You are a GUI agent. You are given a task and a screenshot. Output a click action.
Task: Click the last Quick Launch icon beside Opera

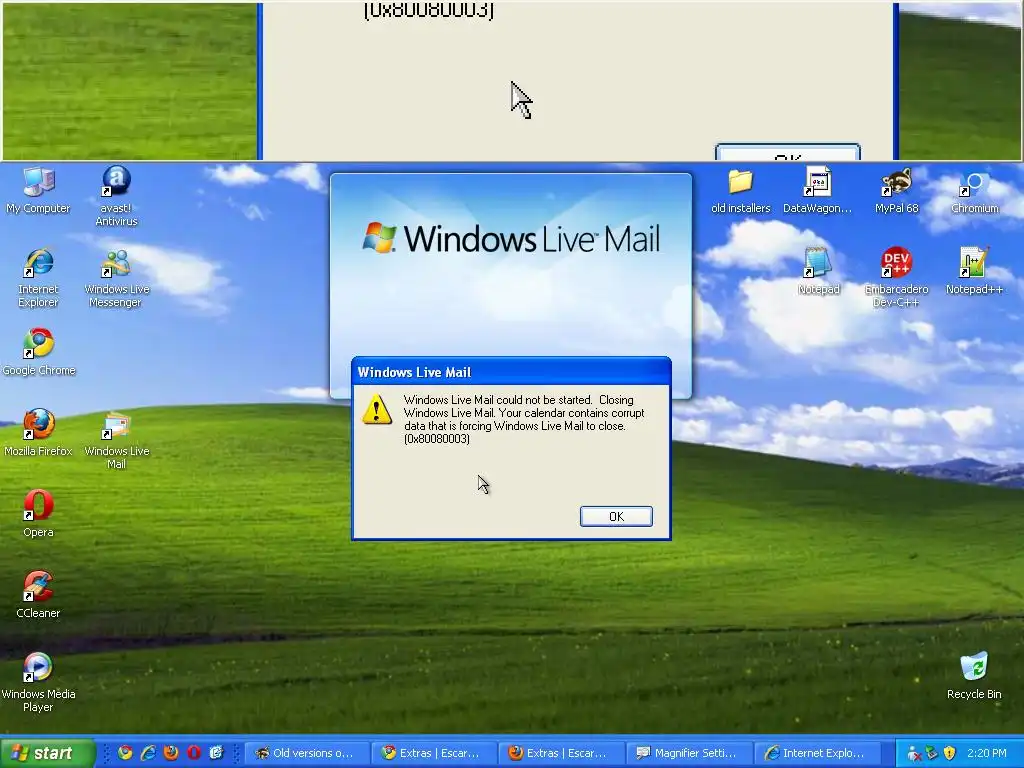(x=217, y=753)
